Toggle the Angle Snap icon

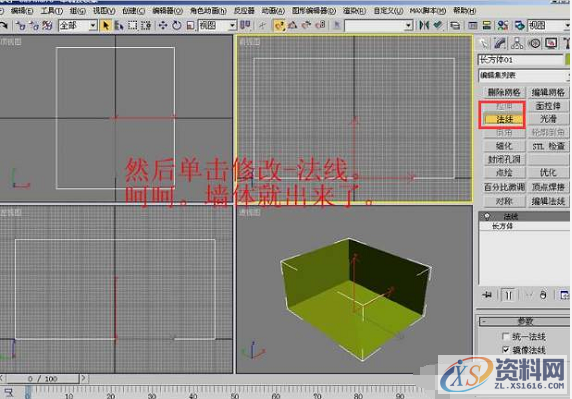coord(293,25)
